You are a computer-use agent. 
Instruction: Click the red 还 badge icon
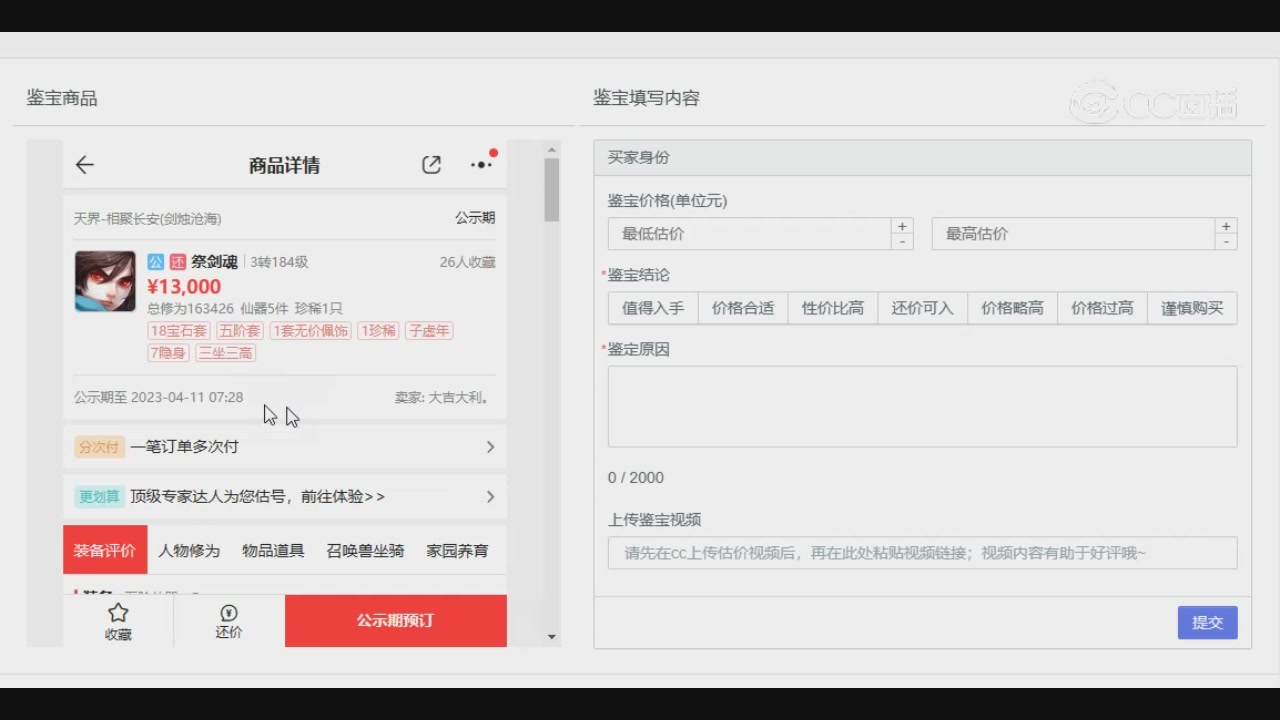[178, 262]
